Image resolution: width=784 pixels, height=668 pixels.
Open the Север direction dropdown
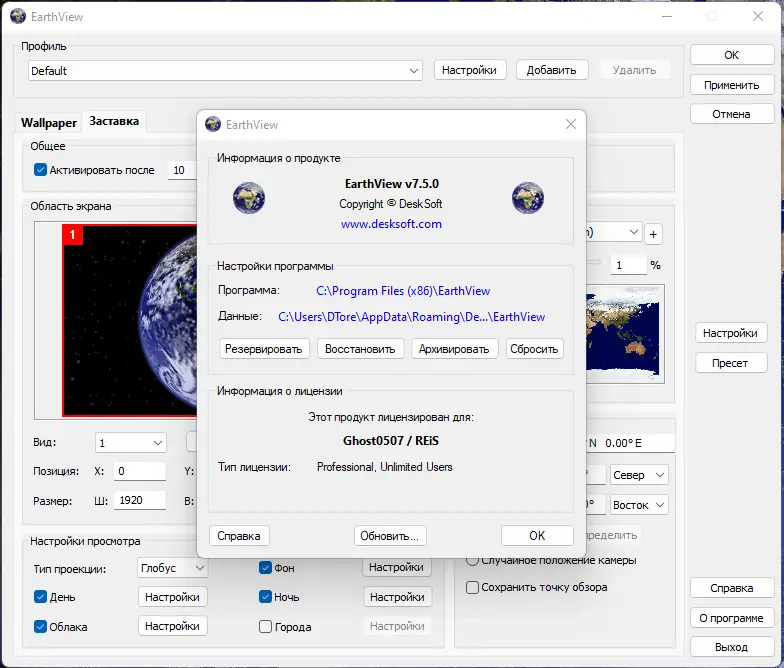click(x=639, y=475)
